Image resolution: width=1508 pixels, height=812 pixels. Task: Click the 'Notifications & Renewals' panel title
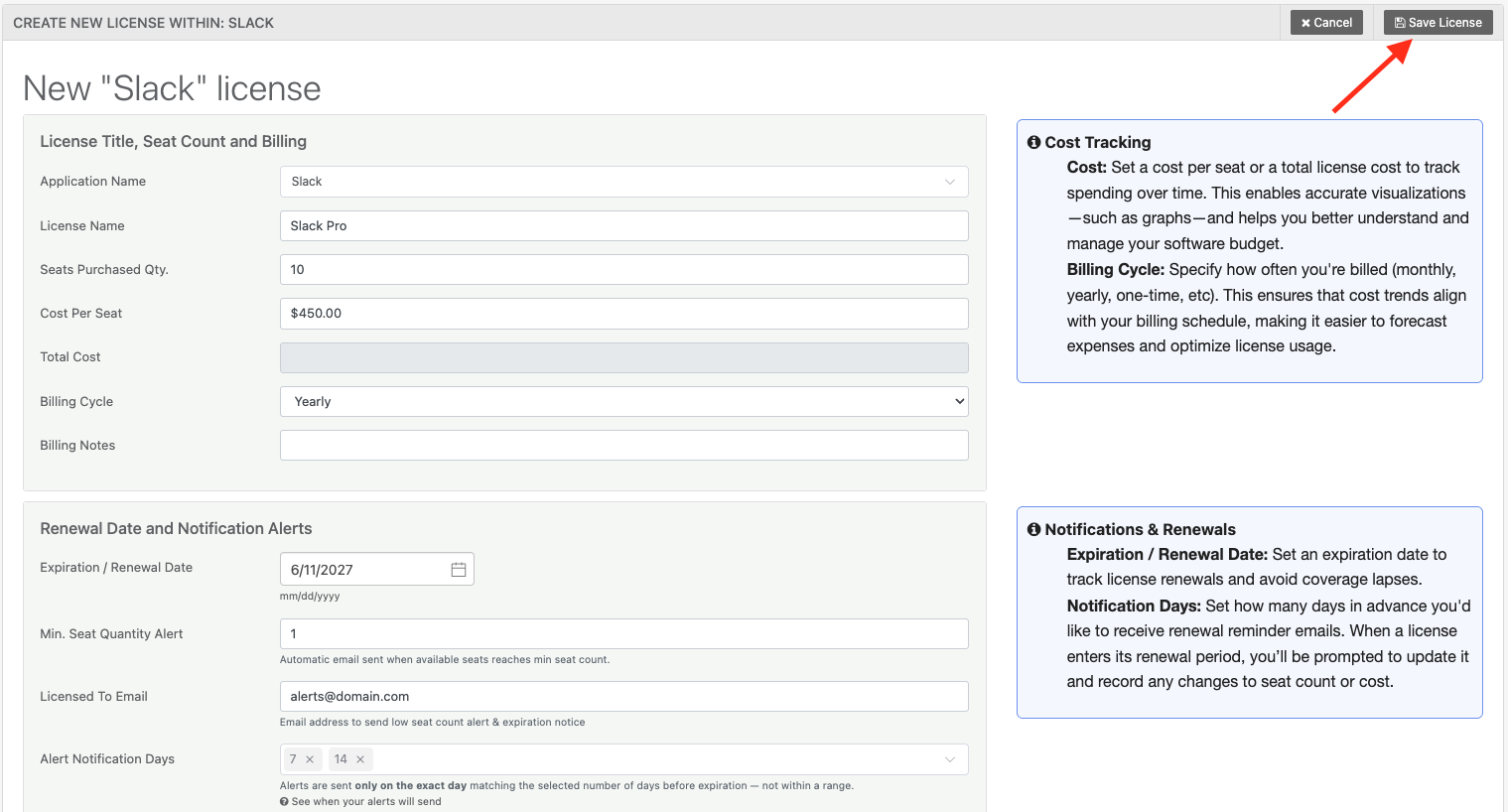tap(1140, 529)
